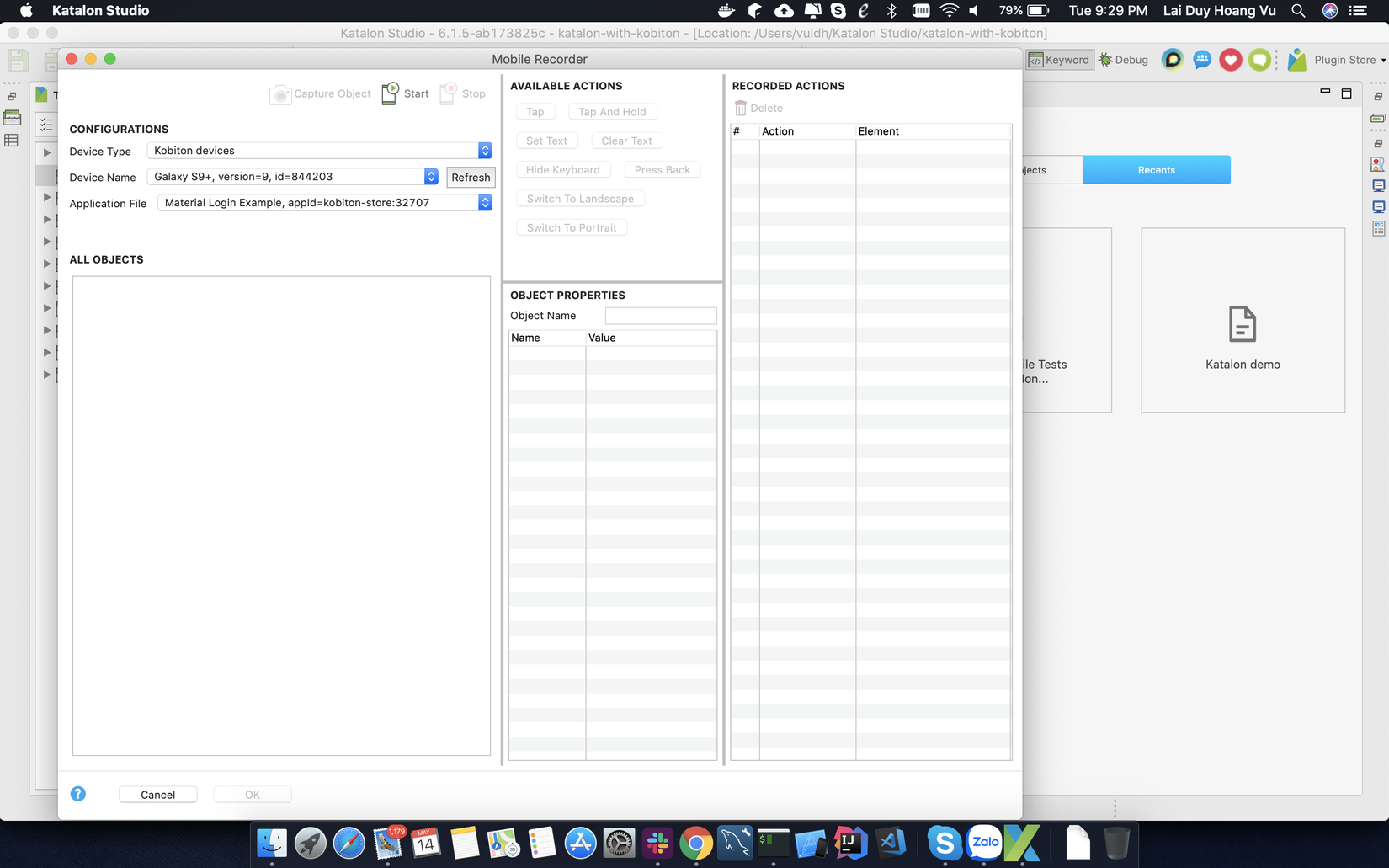This screenshot has width=1389, height=868.
Task: Click the red heart icon in Katalon toolbar
Action: click(1231, 60)
